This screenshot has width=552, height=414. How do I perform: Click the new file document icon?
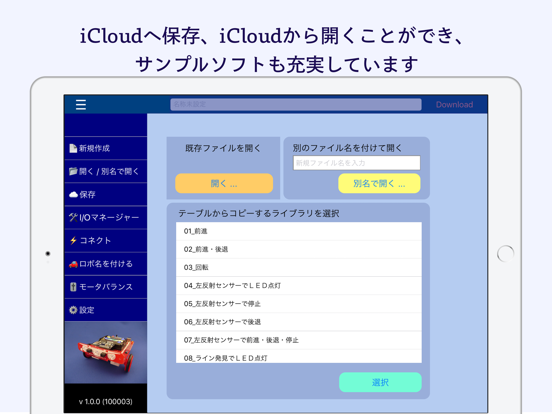[x=73, y=148]
